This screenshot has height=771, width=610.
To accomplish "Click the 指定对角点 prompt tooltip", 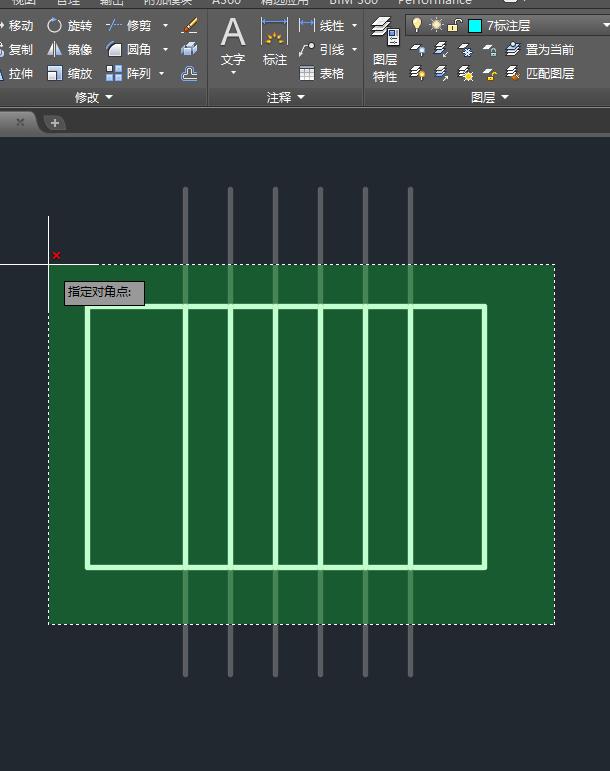I will [104, 293].
